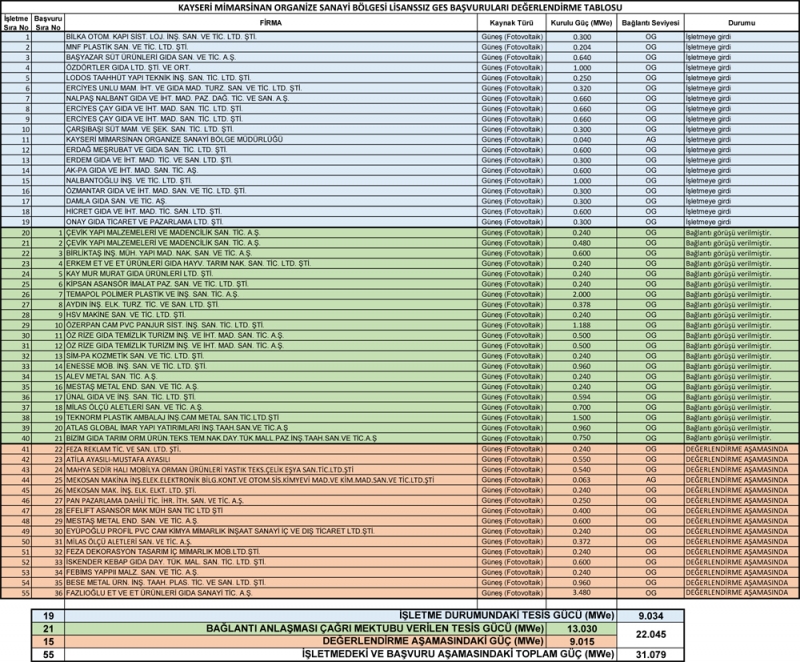Select firm 'AK-PA GIDA VE İHT. MAD. SAN. TİC. AŞ.'
800x662 pixels.
[132, 170]
